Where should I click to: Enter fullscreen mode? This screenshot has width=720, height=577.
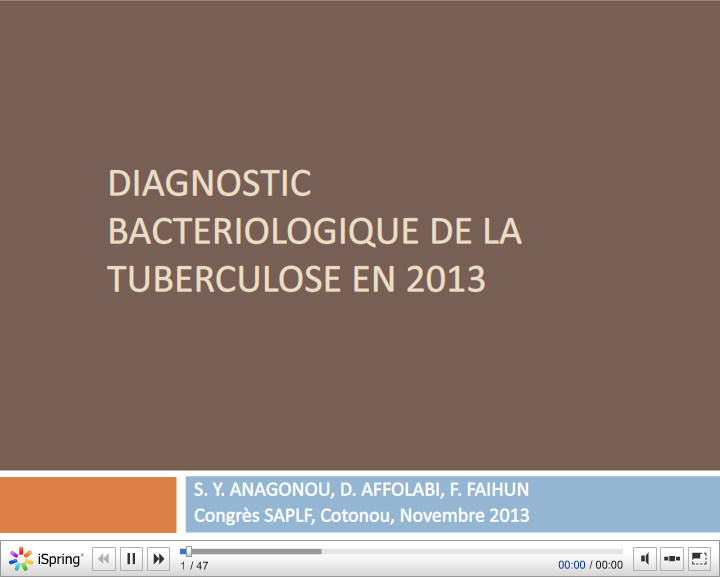698,559
